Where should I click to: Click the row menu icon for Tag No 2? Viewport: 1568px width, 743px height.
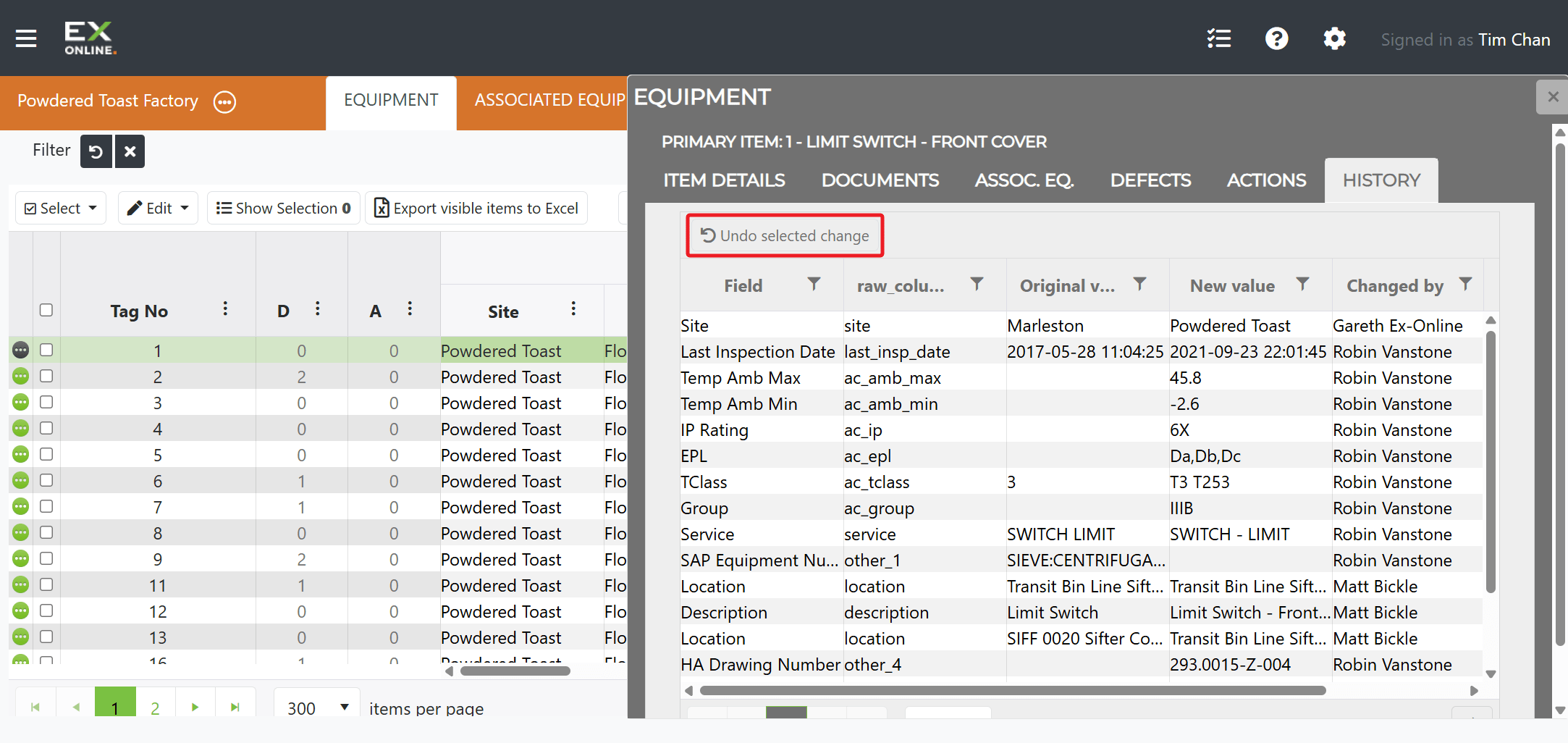pyautogui.click(x=20, y=377)
